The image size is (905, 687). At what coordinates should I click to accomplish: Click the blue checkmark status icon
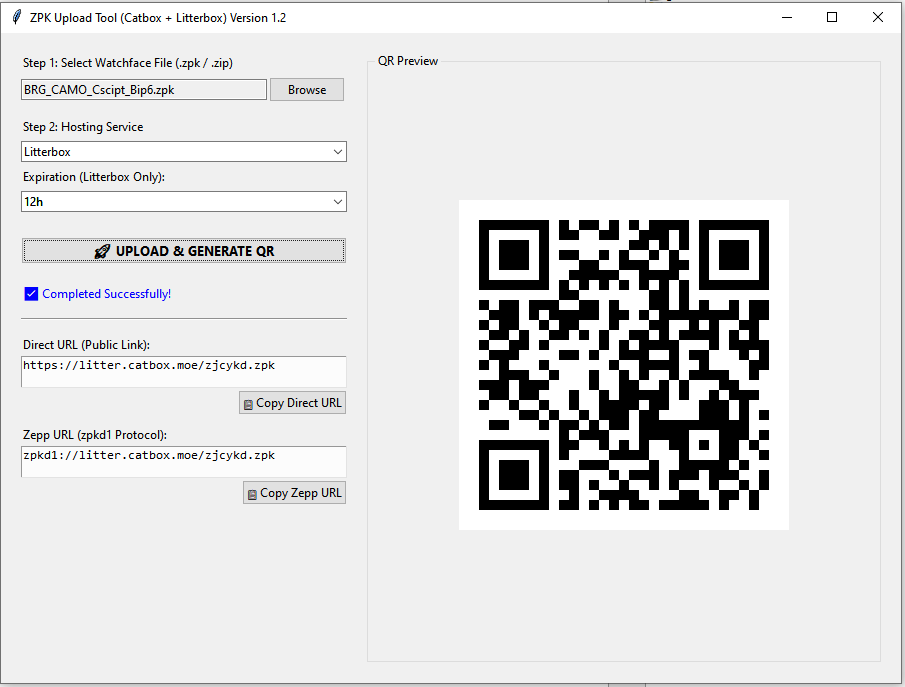click(x=31, y=294)
